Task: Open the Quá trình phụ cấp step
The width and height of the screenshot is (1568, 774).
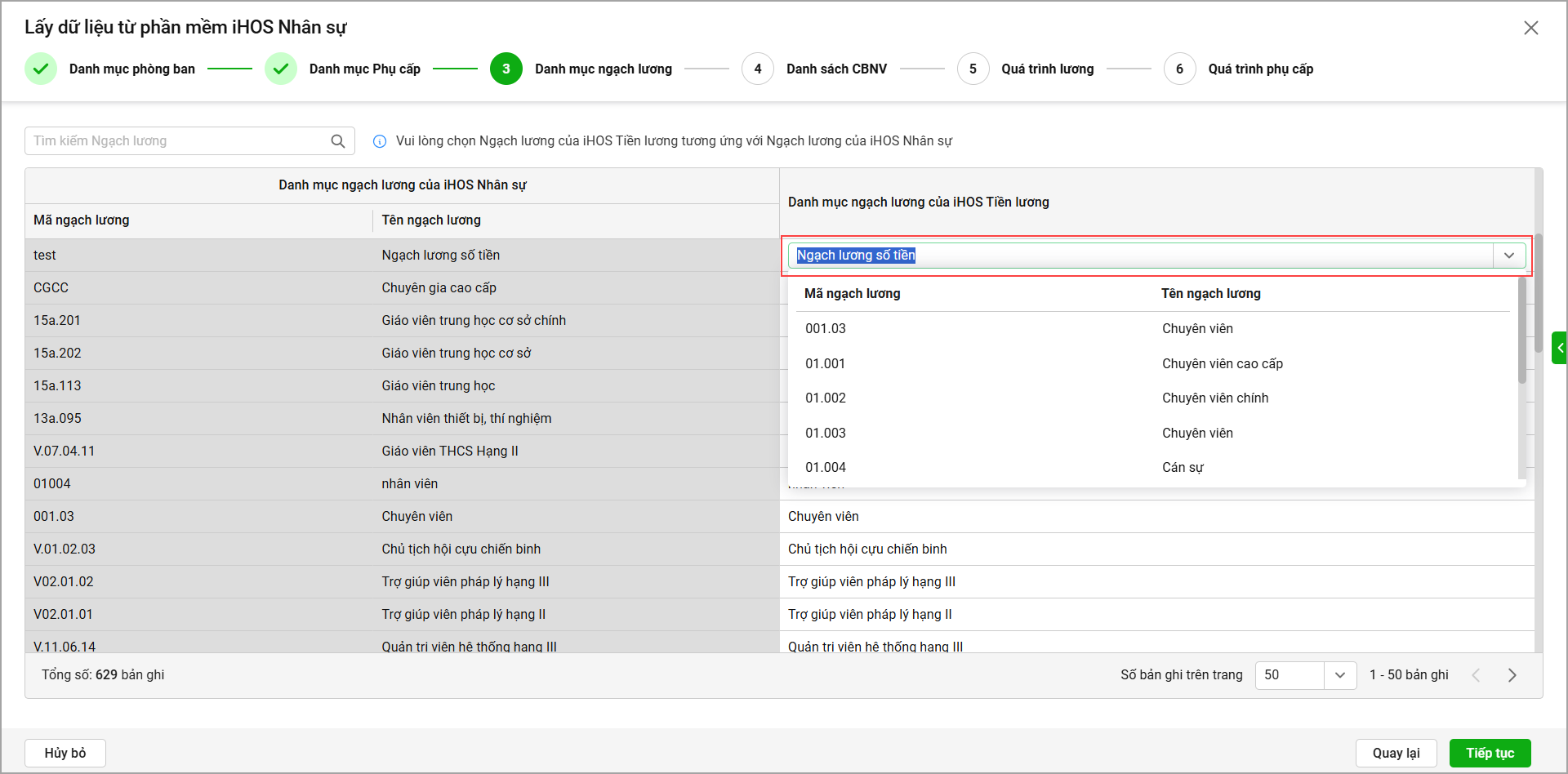Action: (x=1261, y=69)
